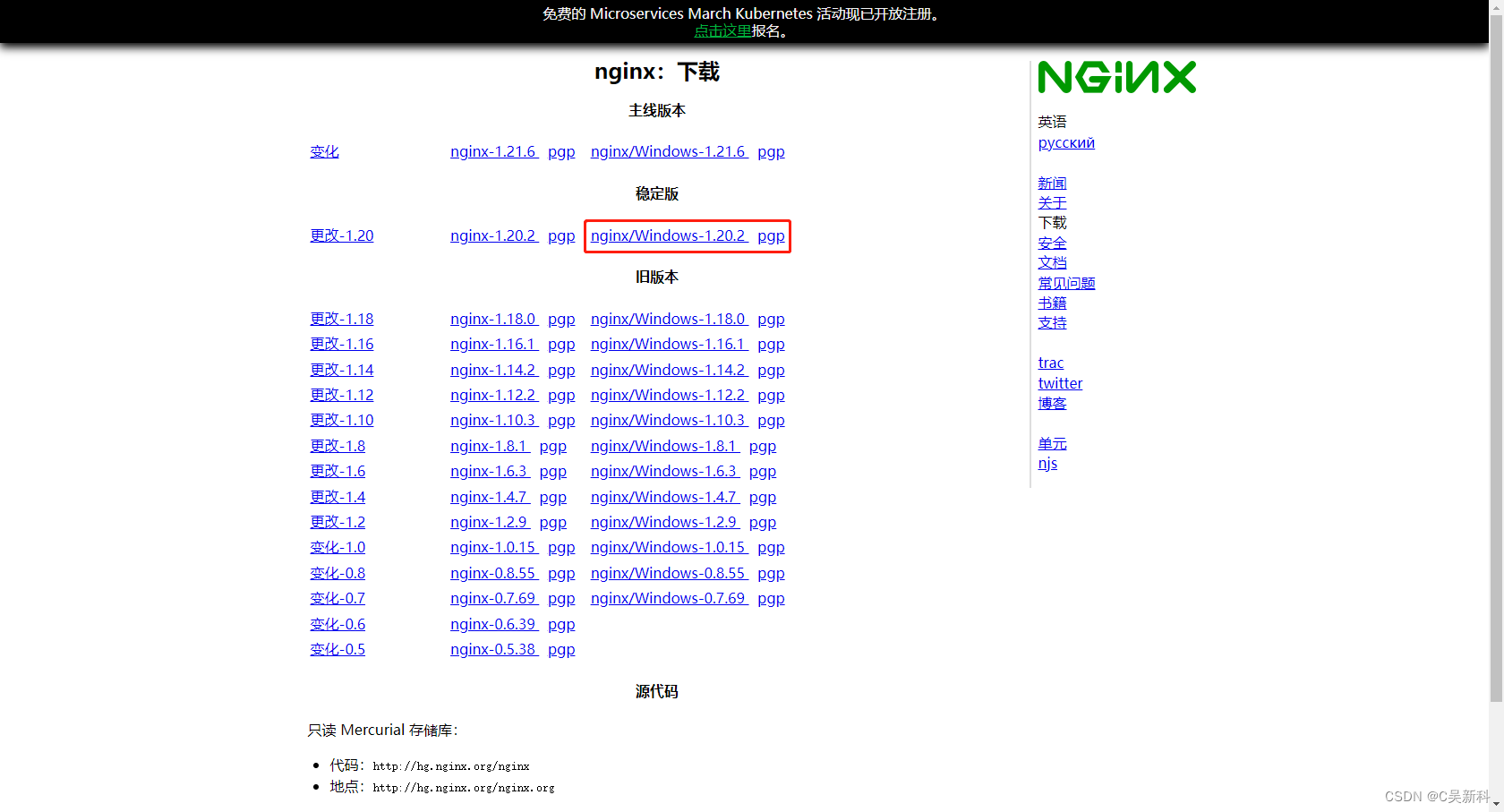Image resolution: width=1504 pixels, height=812 pixels.
Task: Open pgp signature for nginx/Windows-1.20.2
Action: (x=771, y=236)
